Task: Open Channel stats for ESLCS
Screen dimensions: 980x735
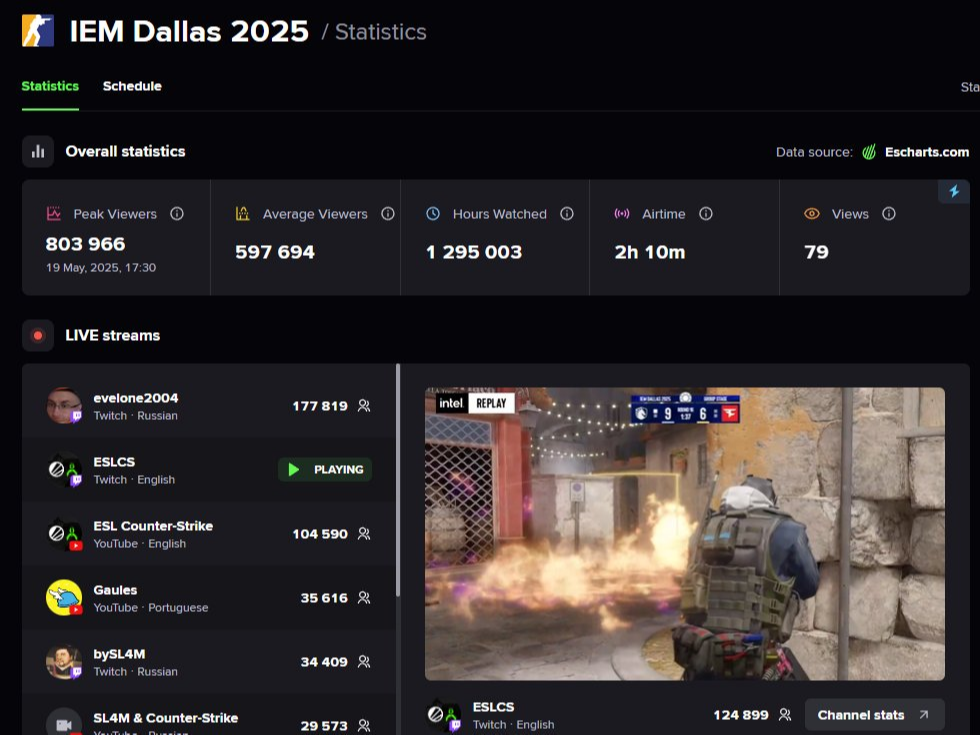Action: [874, 714]
